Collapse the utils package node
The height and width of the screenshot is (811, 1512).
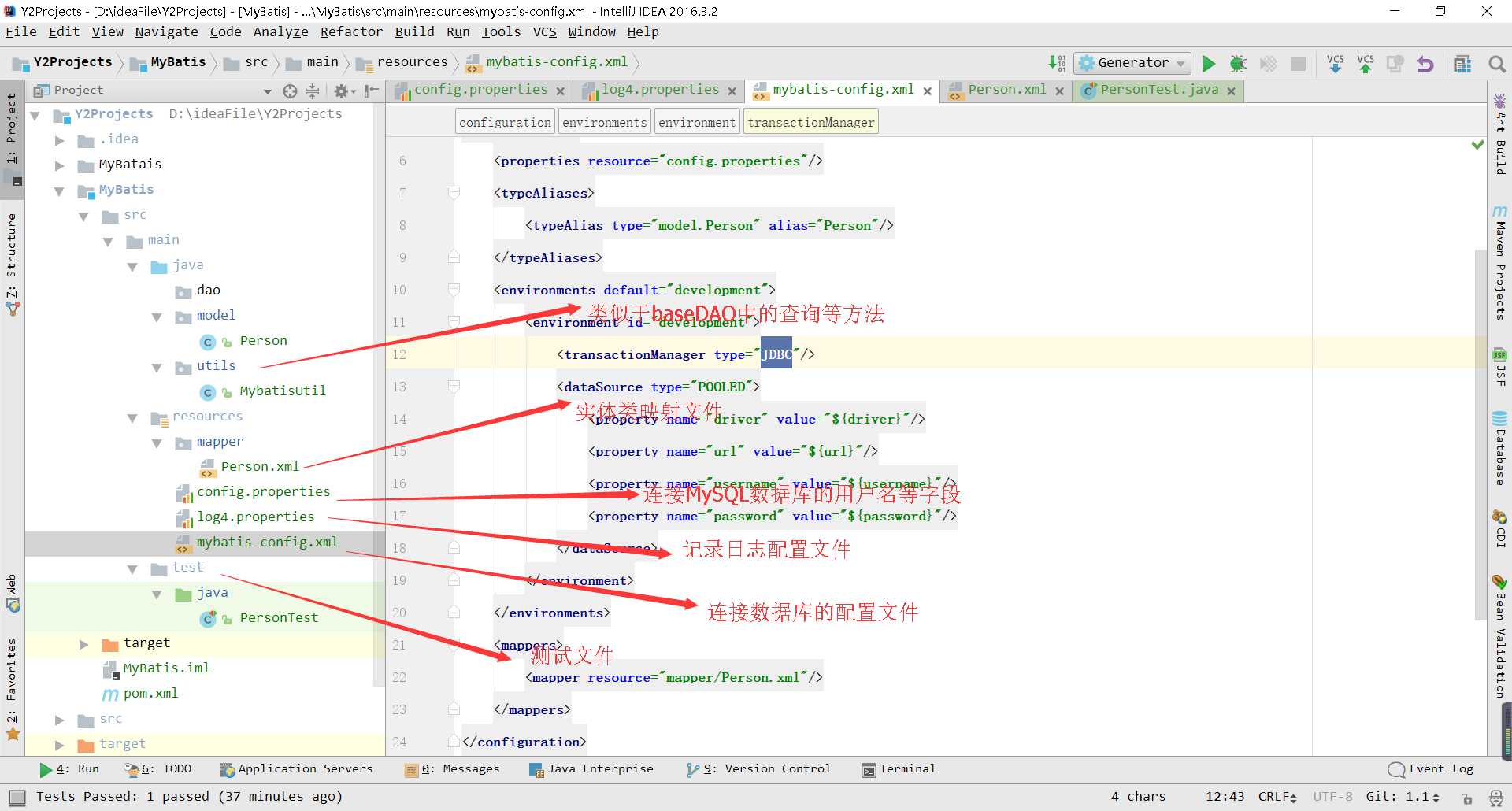point(157,367)
